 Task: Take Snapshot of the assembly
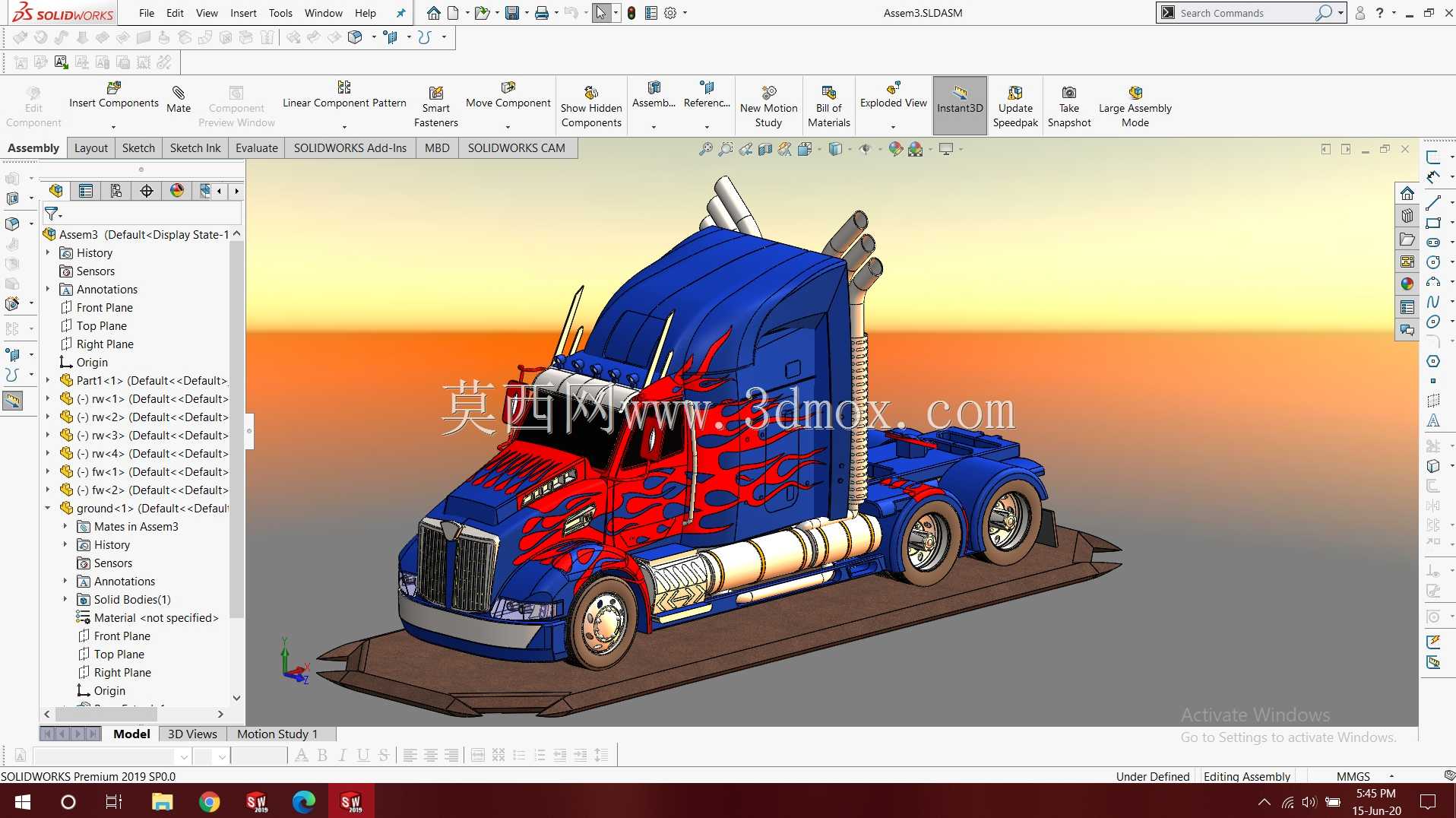pos(1068,106)
